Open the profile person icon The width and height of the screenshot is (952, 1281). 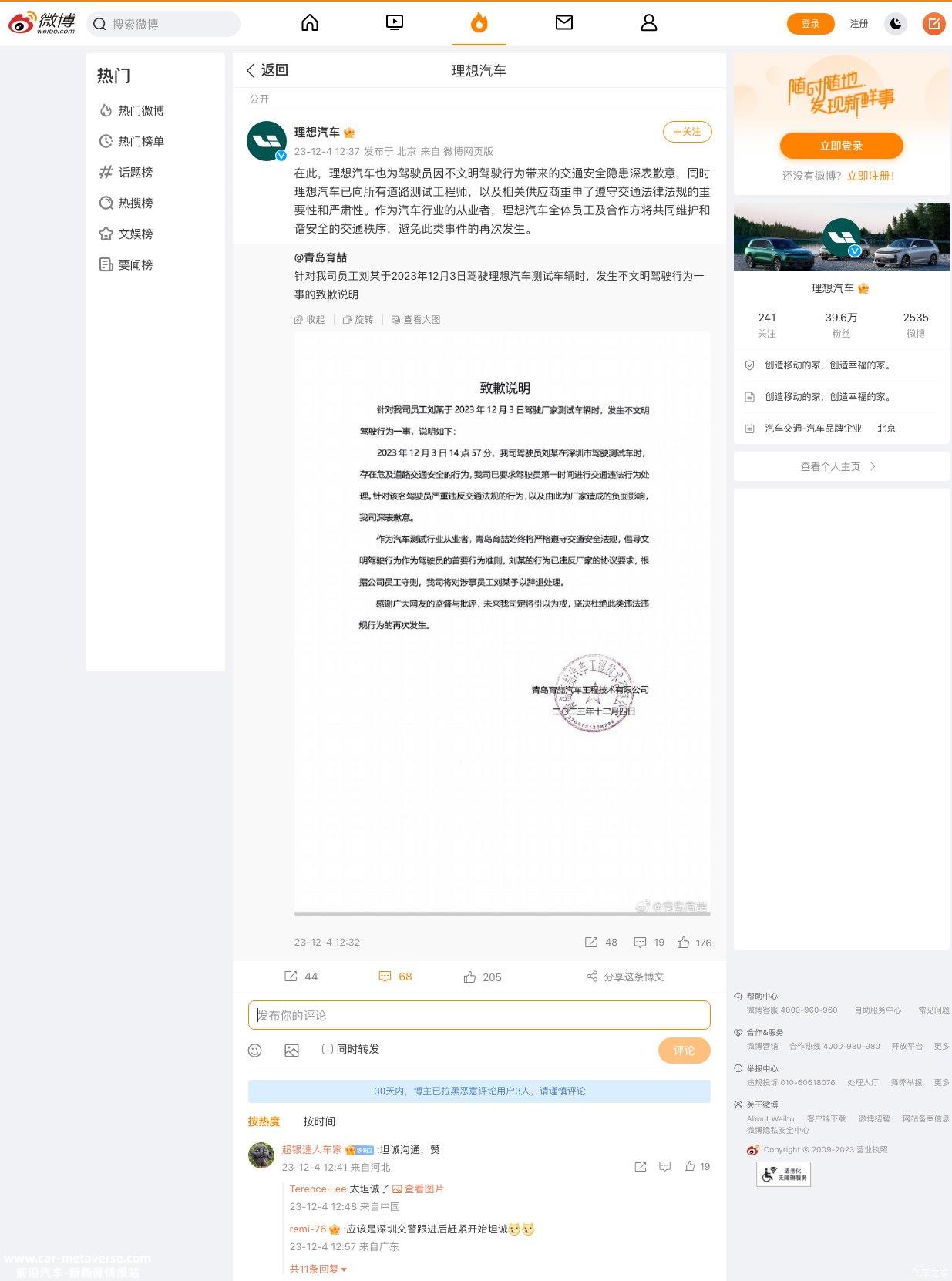point(649,23)
